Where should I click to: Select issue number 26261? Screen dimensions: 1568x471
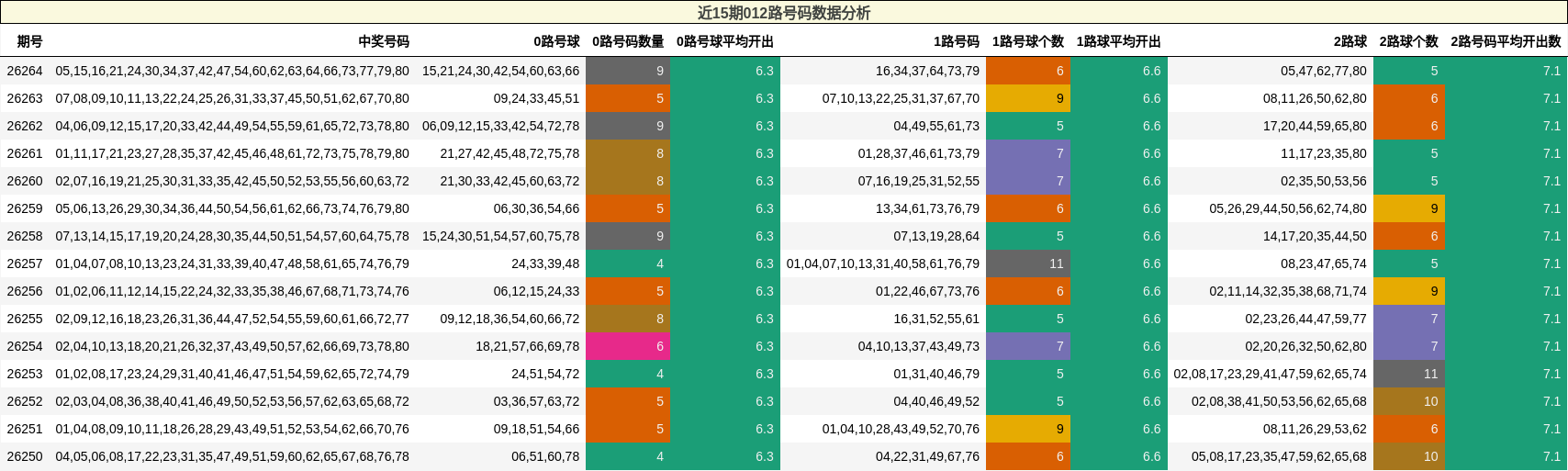coord(25,153)
